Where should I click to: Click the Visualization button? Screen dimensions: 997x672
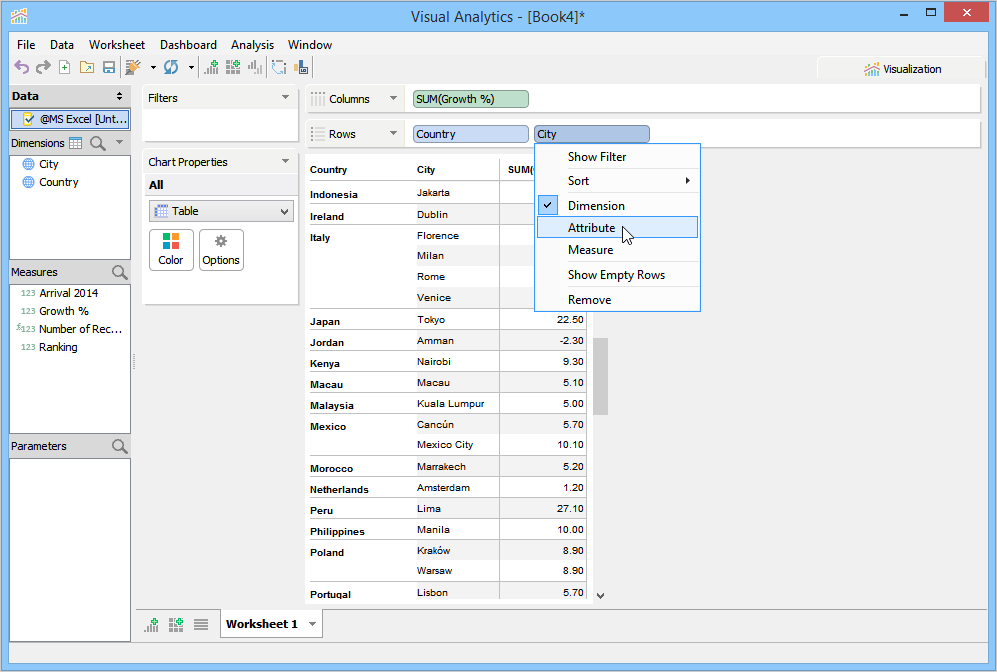(902, 69)
